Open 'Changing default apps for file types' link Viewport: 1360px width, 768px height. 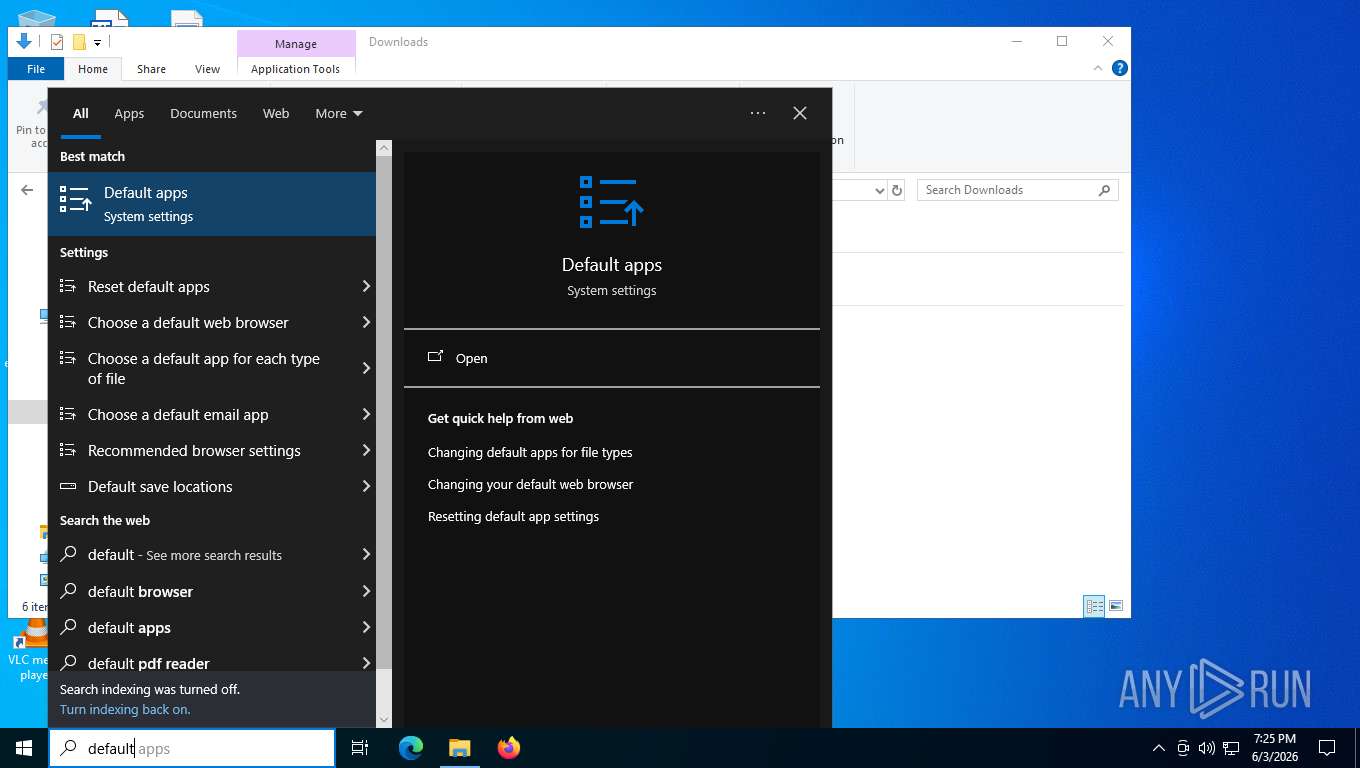(530, 453)
